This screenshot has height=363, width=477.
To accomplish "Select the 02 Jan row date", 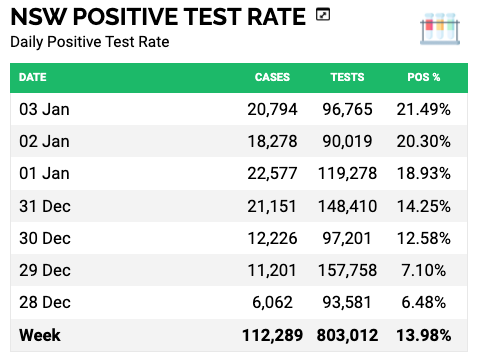I will [x=44, y=141].
